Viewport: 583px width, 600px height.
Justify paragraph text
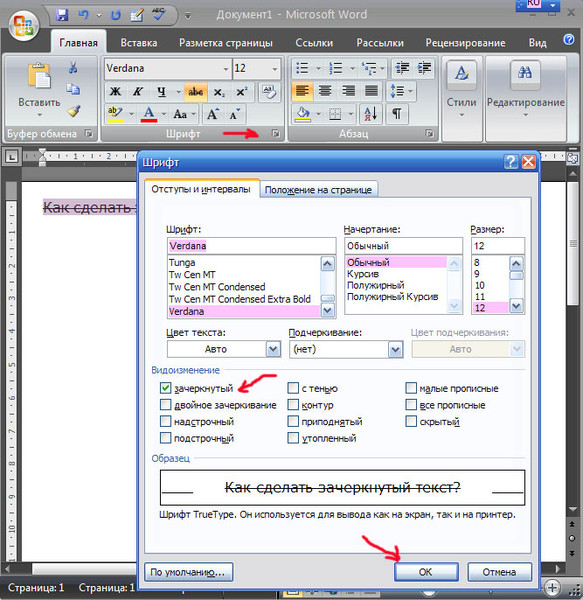[x=371, y=91]
